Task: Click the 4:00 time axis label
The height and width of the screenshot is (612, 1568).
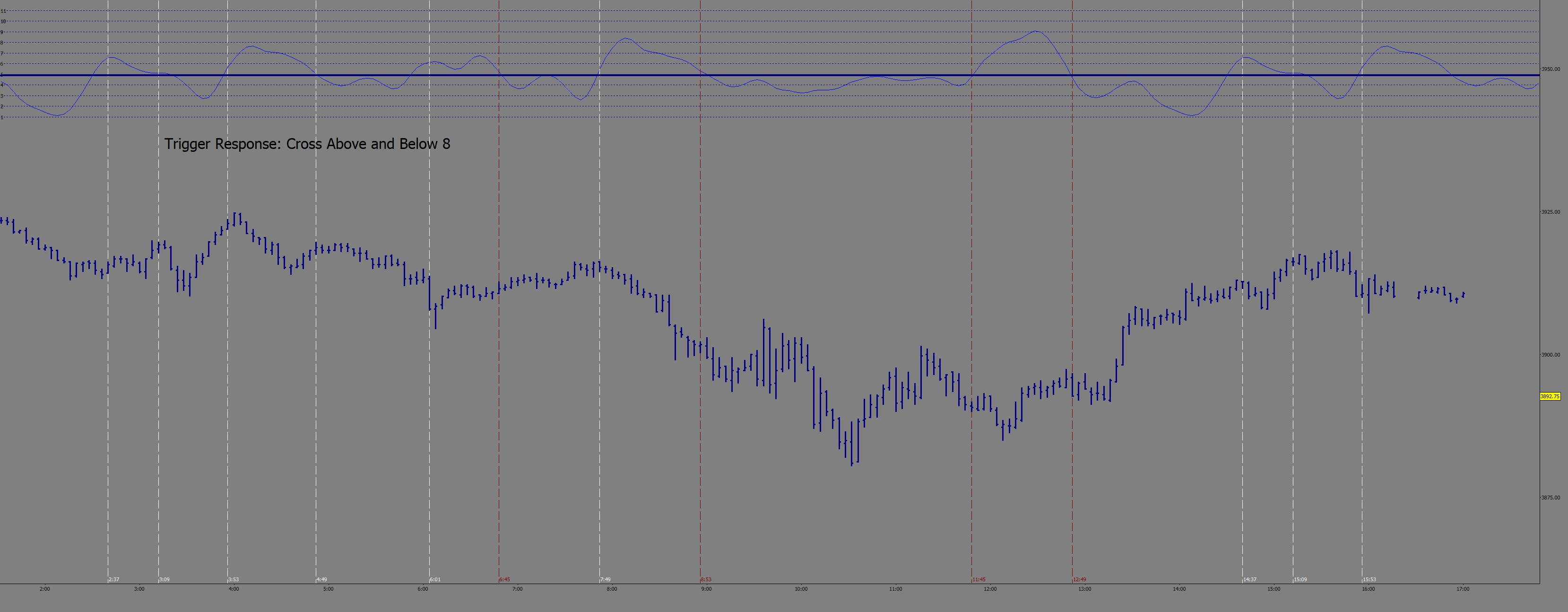Action: [234, 589]
